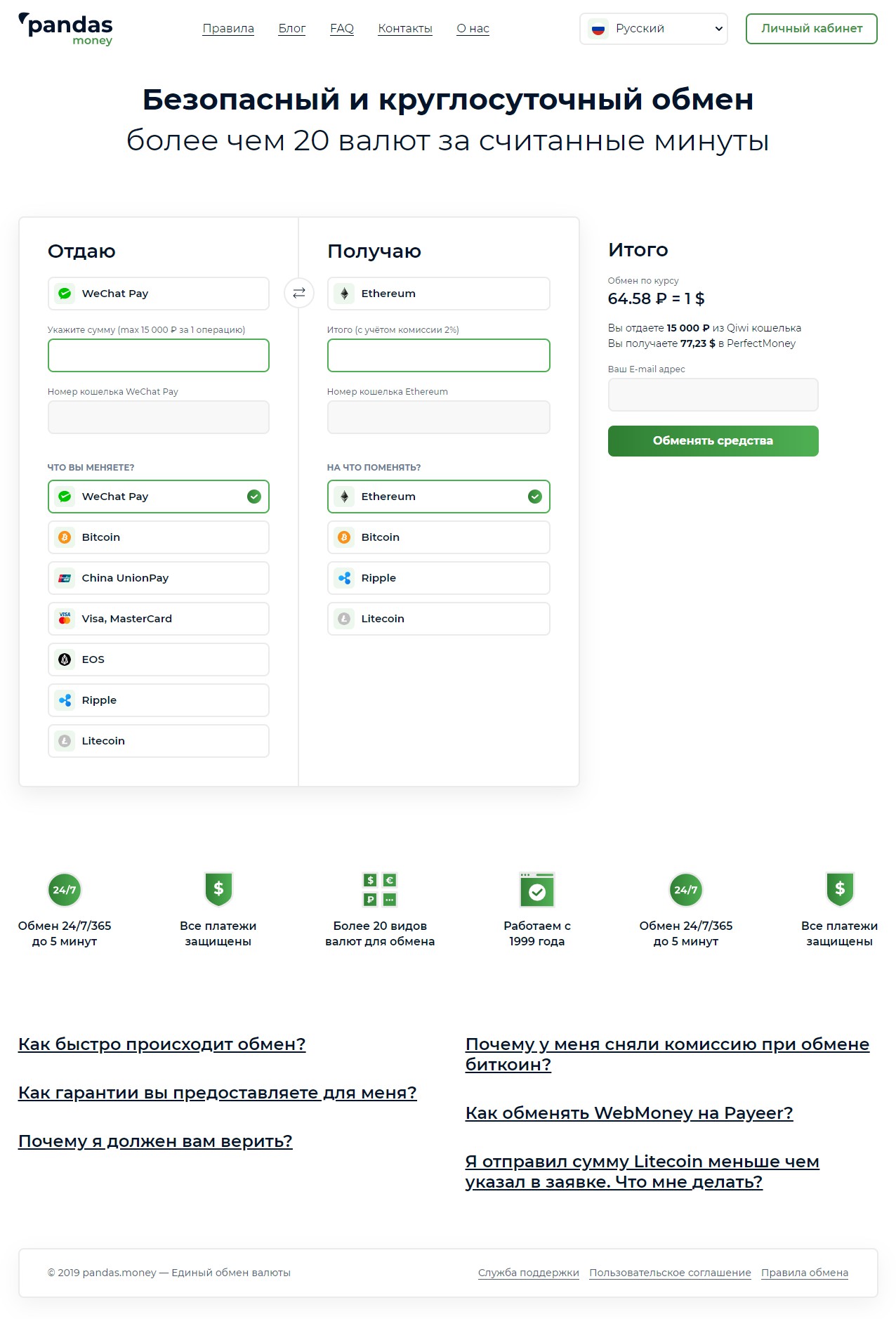Open the Правила menu item

(x=228, y=29)
